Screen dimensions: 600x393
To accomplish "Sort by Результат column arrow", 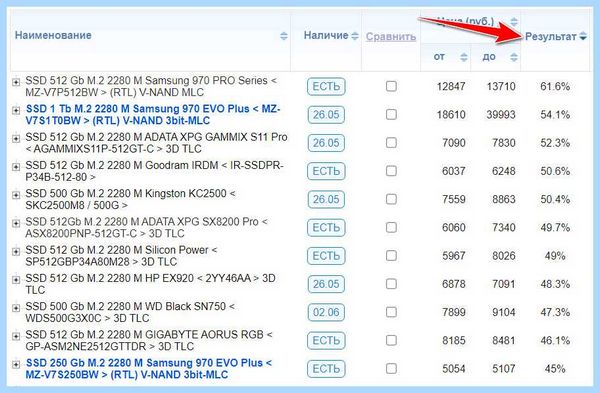I will tap(583, 37).
